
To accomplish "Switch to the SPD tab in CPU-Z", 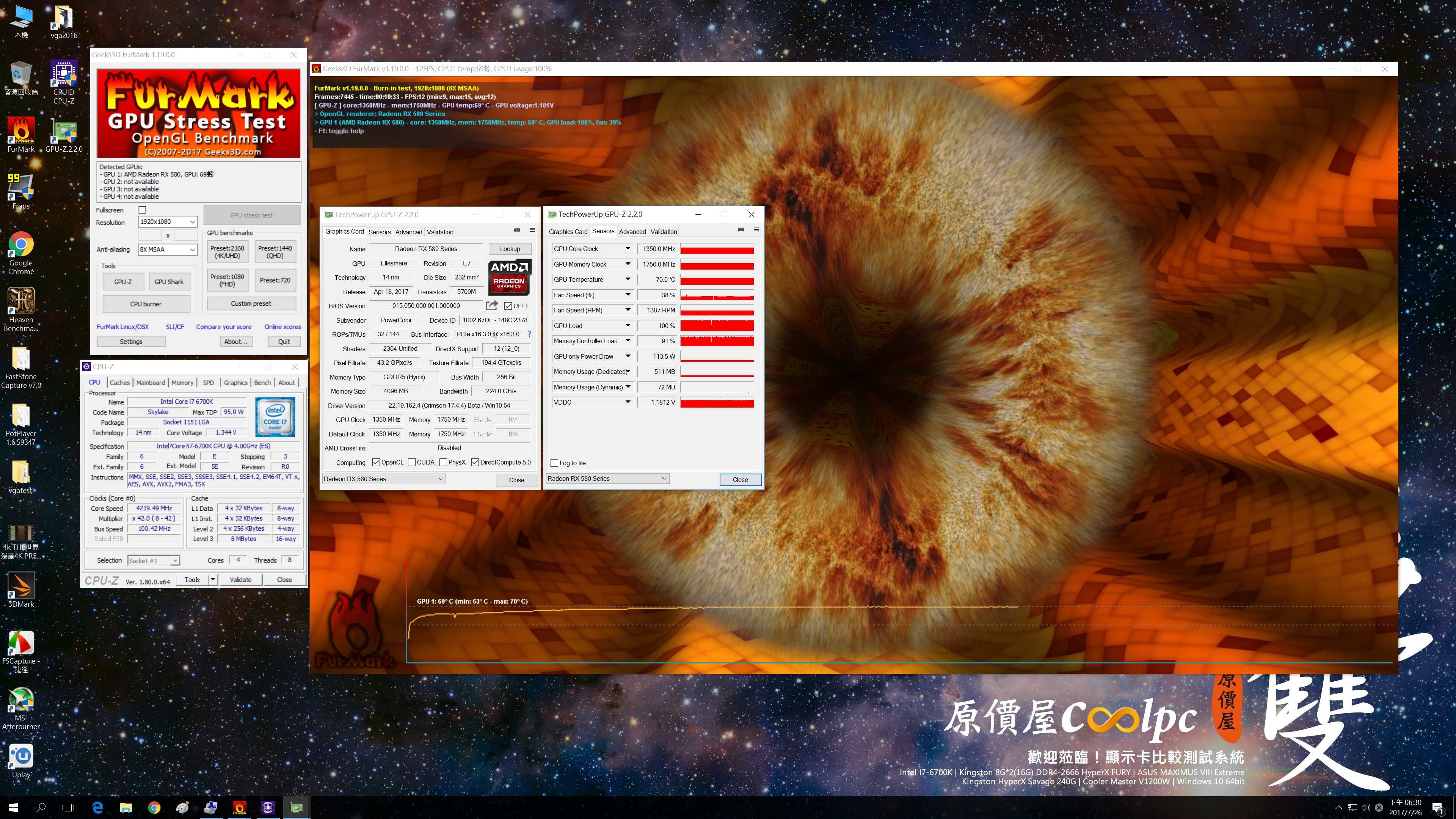I will (x=208, y=383).
